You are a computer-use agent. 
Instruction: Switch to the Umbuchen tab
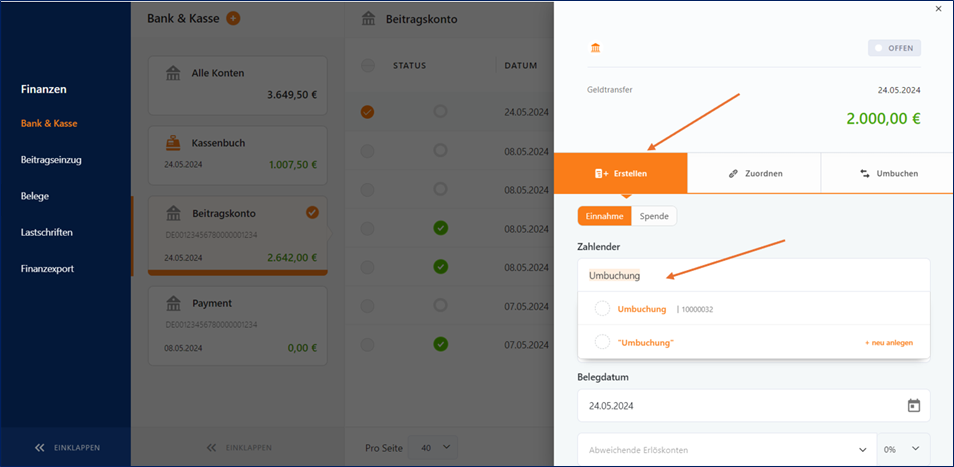pyautogui.click(x=888, y=173)
